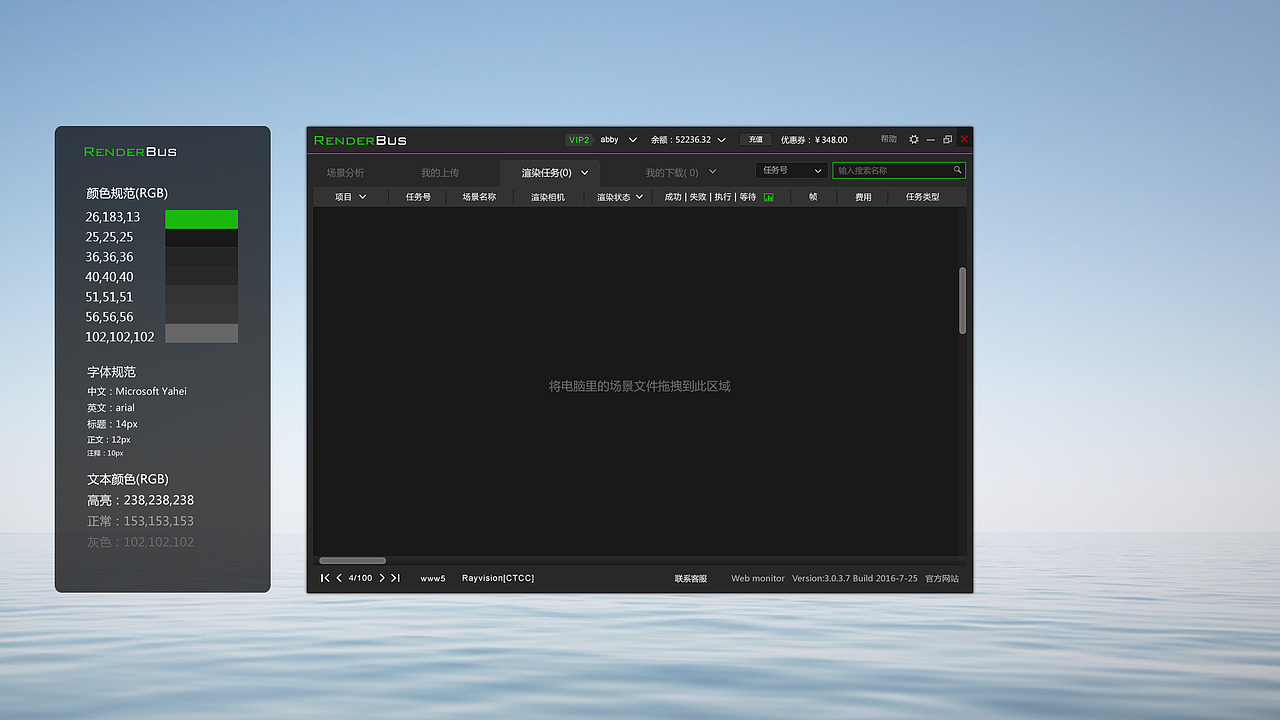Toggle the 成功 status filter
1280x720 pixels.
(672, 196)
